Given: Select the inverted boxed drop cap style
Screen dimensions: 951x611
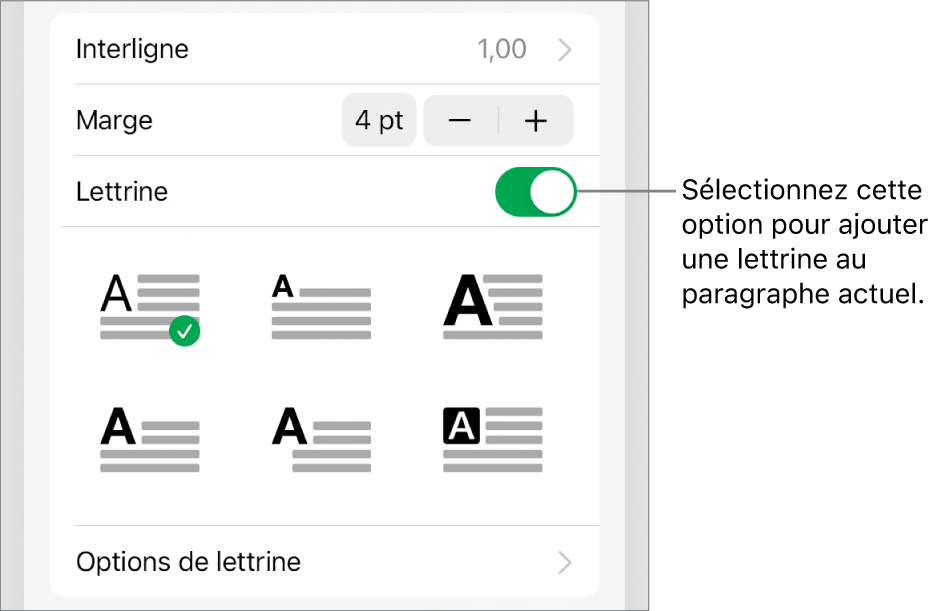Looking at the screenshot, I should pyautogui.click(x=492, y=439).
